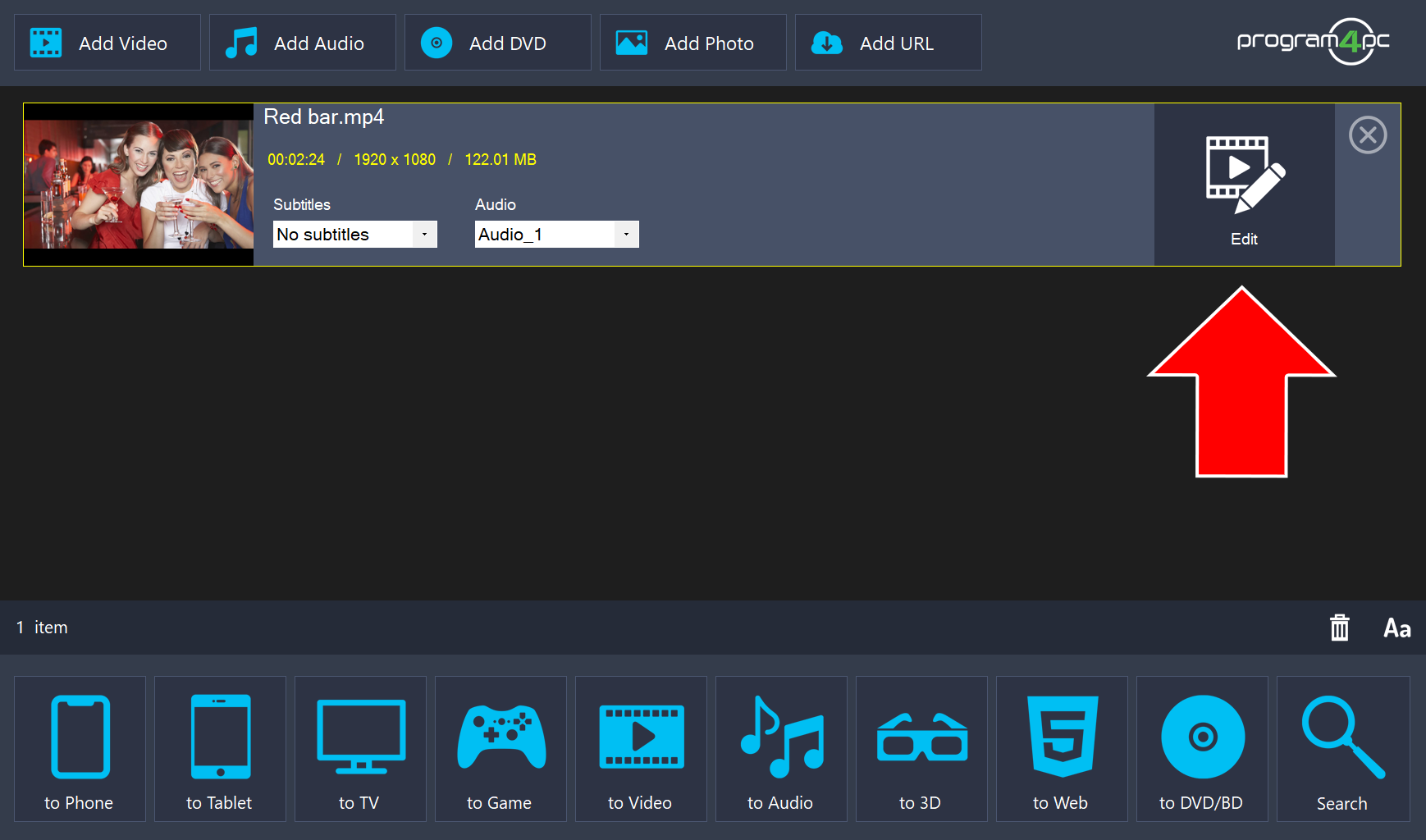Click the 1 item count label
Screen dimensions: 1426x840
(42, 628)
